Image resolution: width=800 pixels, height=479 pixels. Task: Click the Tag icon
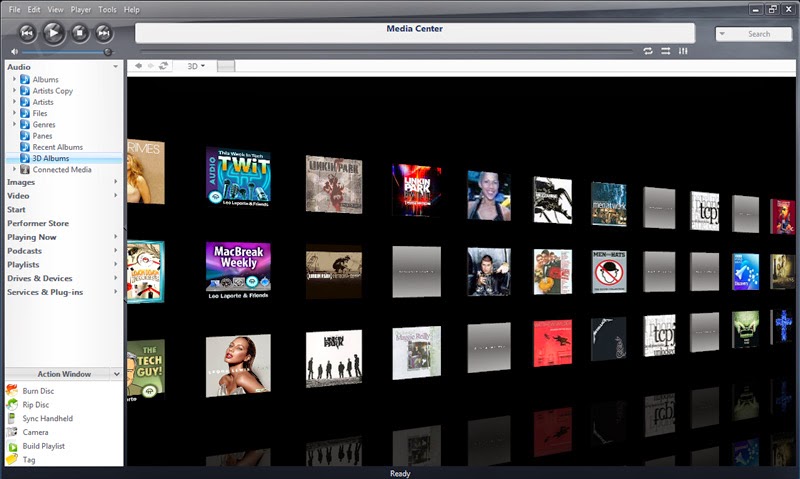pyautogui.click(x=12, y=460)
